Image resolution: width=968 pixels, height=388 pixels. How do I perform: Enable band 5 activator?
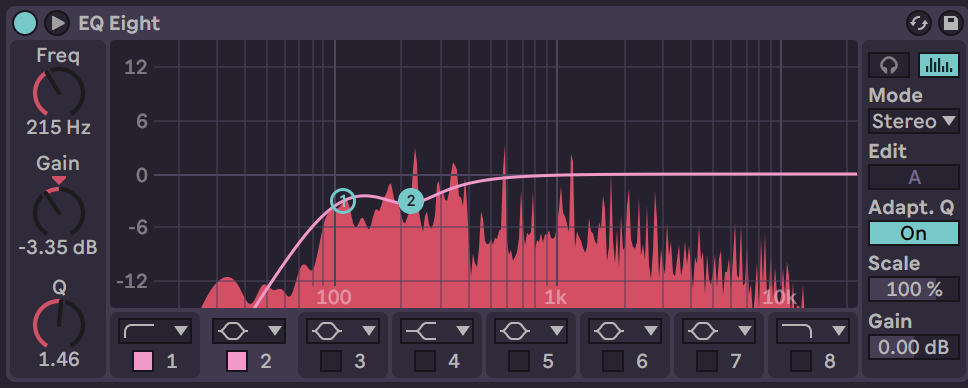(519, 361)
